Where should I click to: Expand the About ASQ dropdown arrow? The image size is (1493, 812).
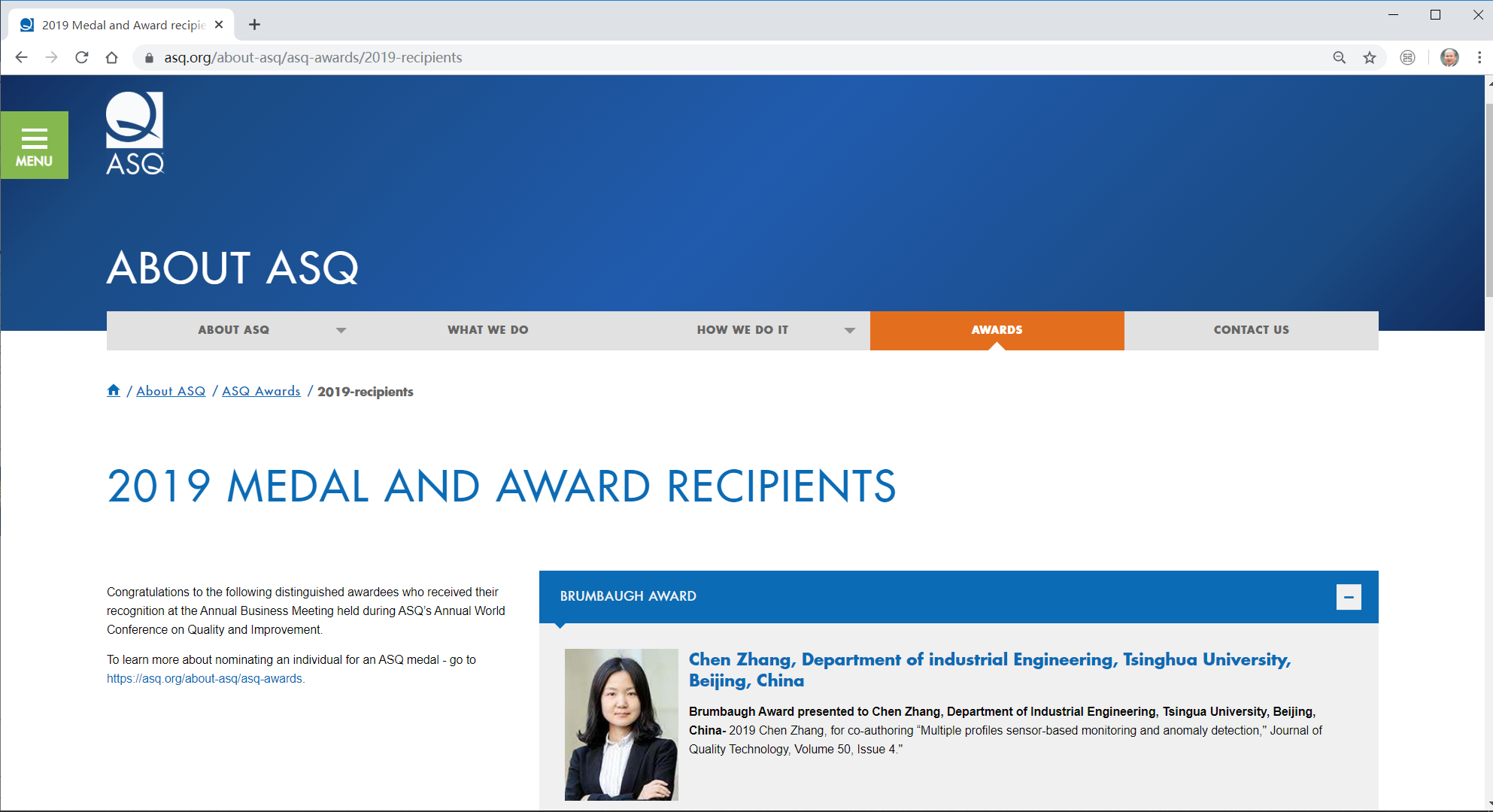(x=341, y=330)
